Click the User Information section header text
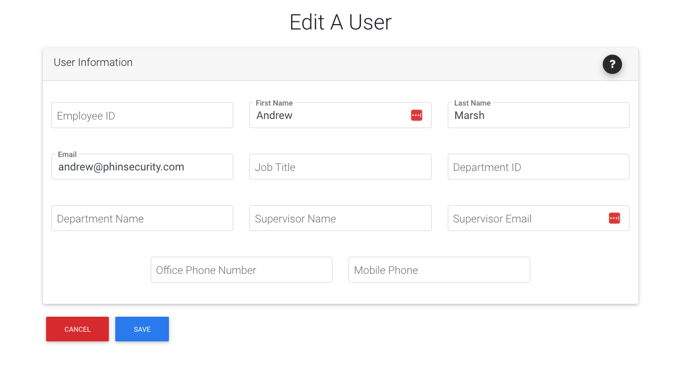Screen dimensions: 688x373 click(x=93, y=62)
